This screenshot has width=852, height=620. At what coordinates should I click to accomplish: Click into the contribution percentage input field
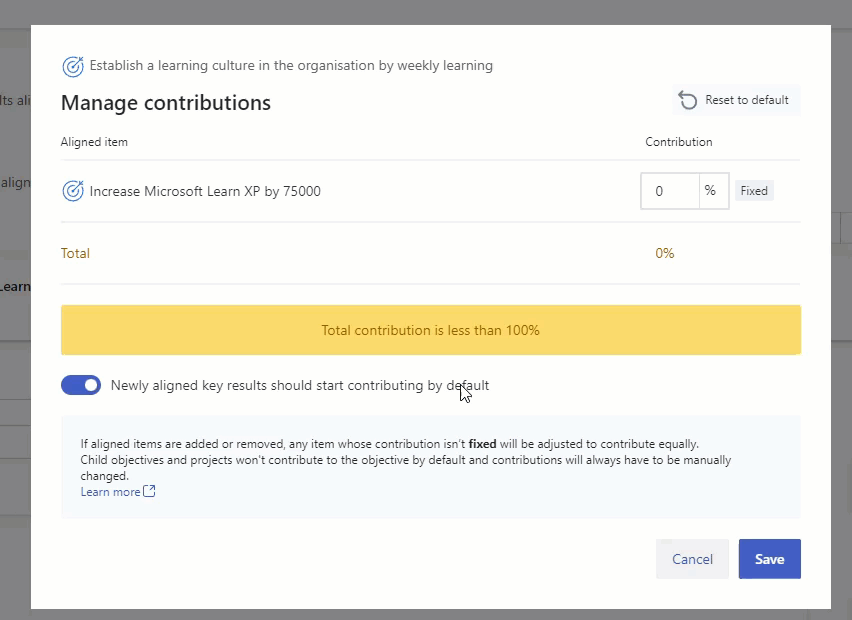coord(669,191)
